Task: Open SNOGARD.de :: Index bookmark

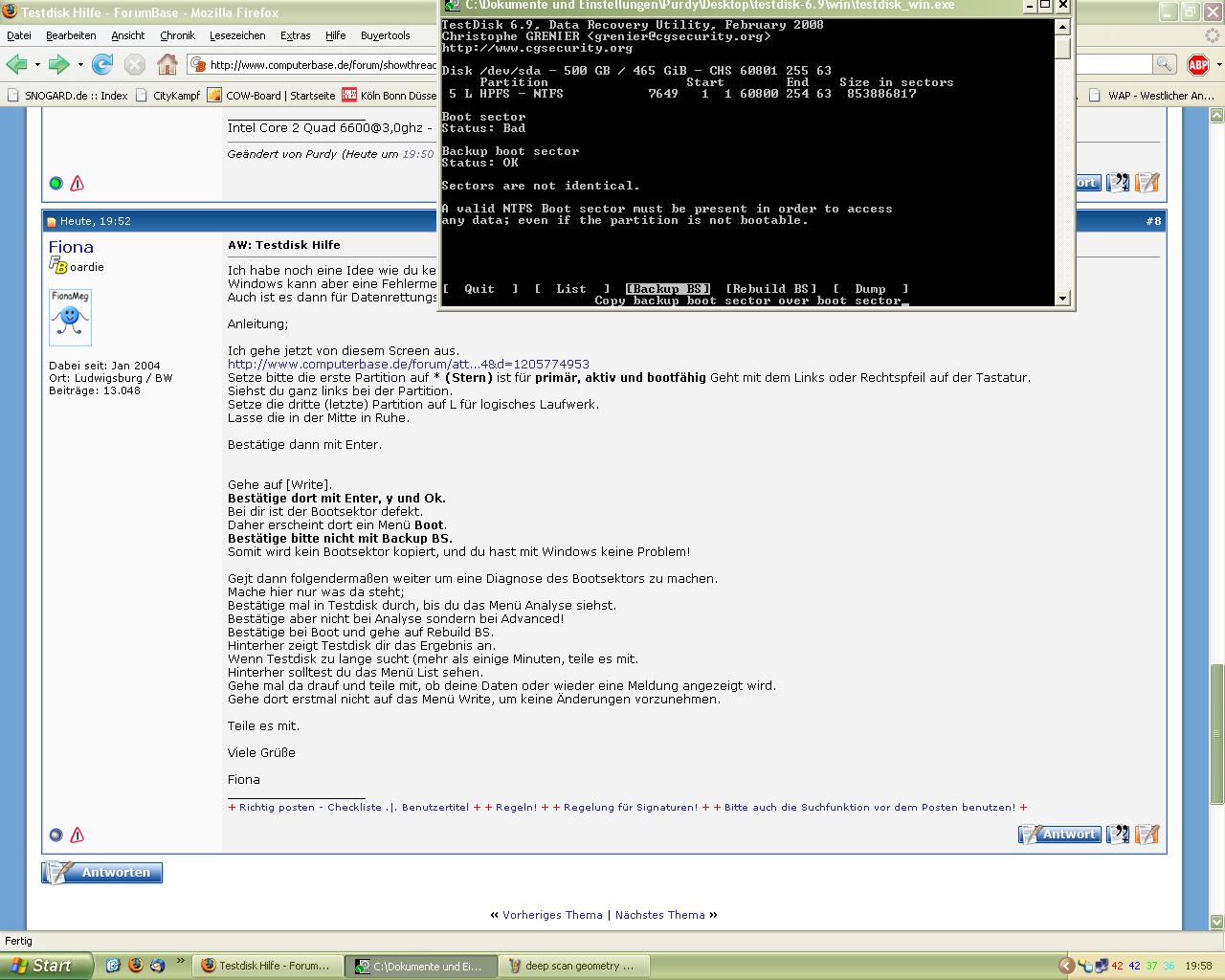Action: tap(67, 96)
